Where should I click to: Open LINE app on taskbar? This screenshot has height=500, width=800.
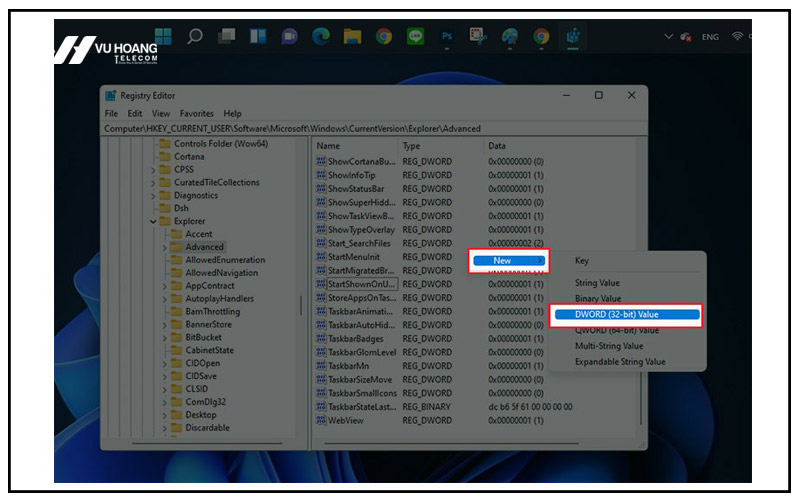pyautogui.click(x=415, y=36)
